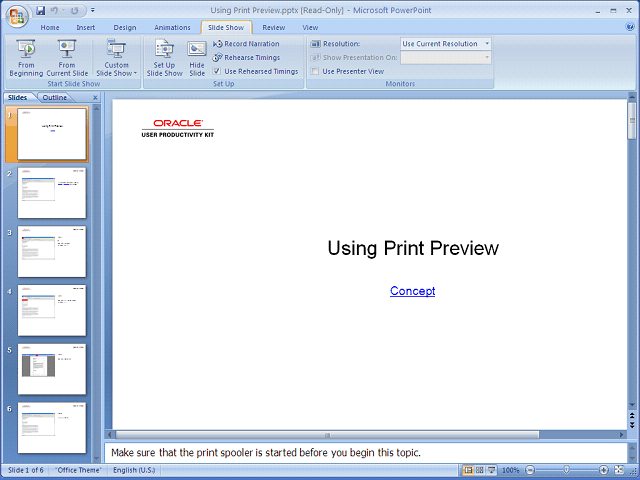Select slide 5 thumbnail
Image resolution: width=640 pixels, height=480 pixels.
(x=52, y=369)
